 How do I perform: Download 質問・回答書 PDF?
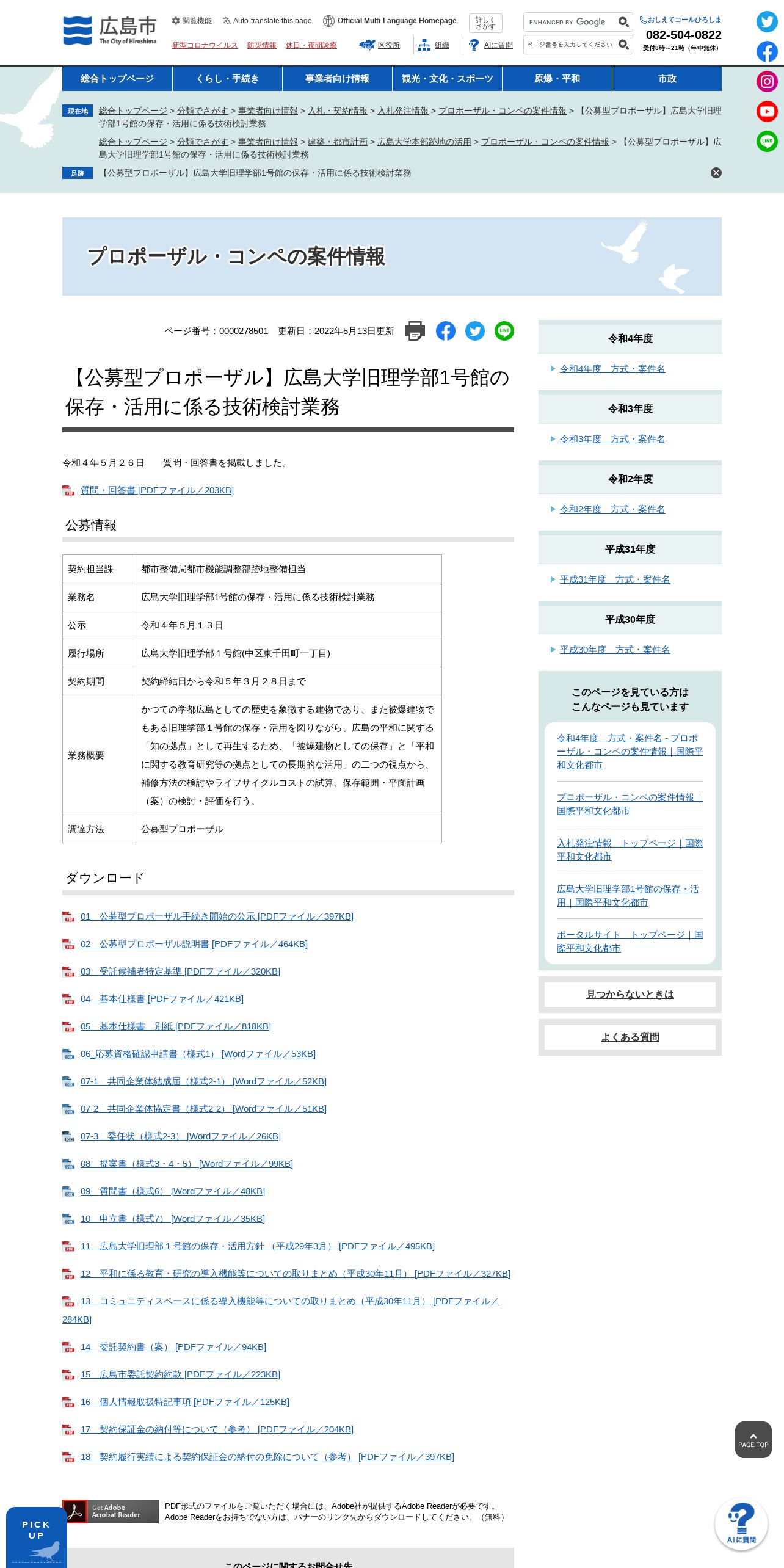[157, 490]
